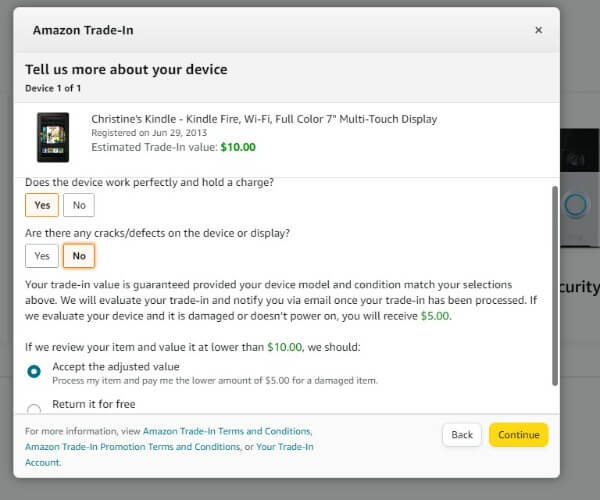600x500 pixels.
Task: Click the Return it for free label text
Action: point(94,404)
